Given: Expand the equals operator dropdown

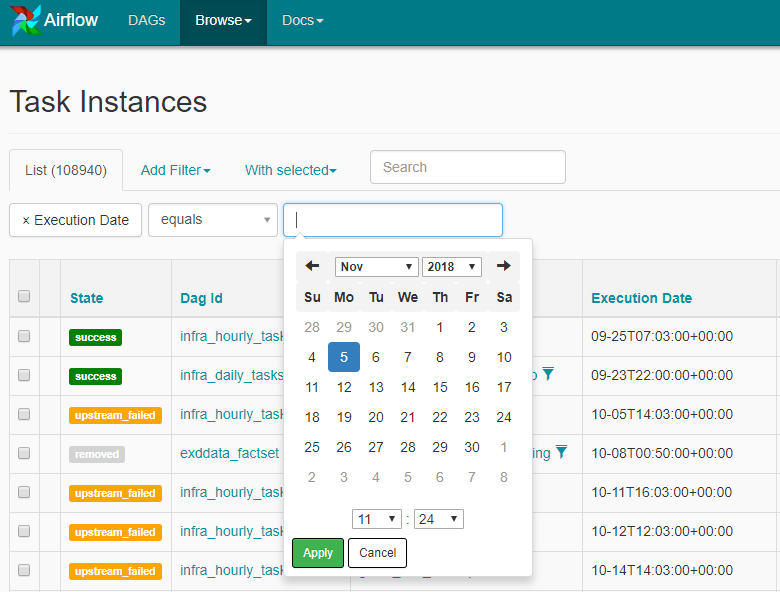Looking at the screenshot, I should pos(212,220).
